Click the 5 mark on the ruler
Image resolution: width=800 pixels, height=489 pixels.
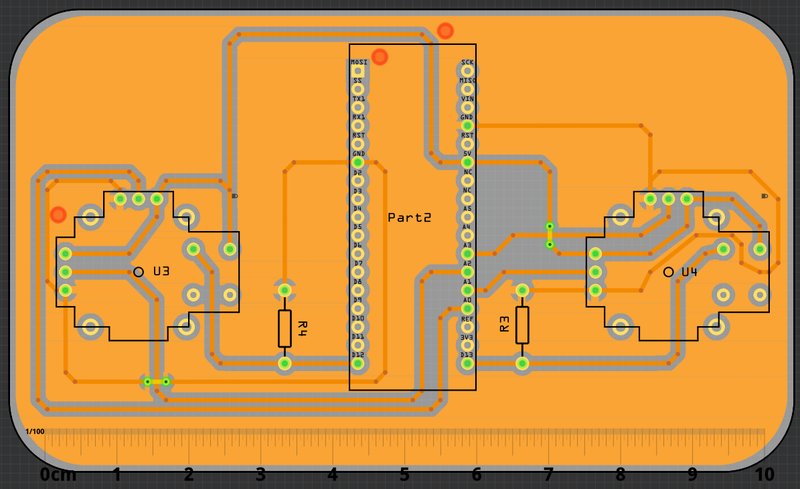(x=404, y=474)
